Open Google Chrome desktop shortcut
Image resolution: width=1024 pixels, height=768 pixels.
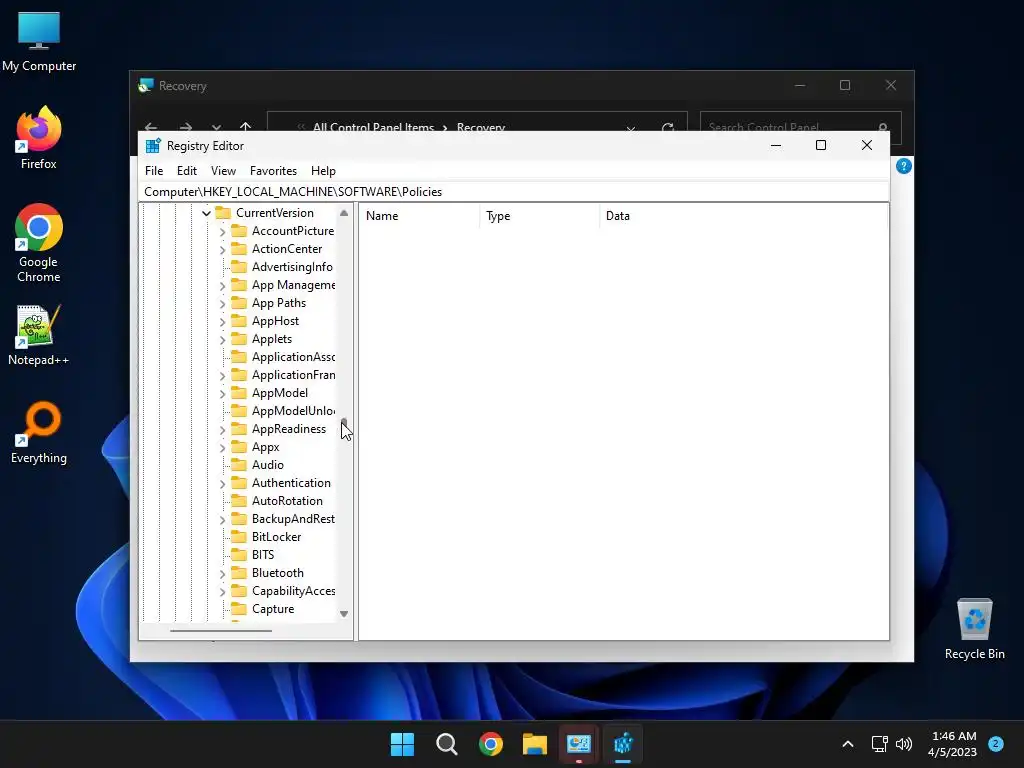[39, 243]
